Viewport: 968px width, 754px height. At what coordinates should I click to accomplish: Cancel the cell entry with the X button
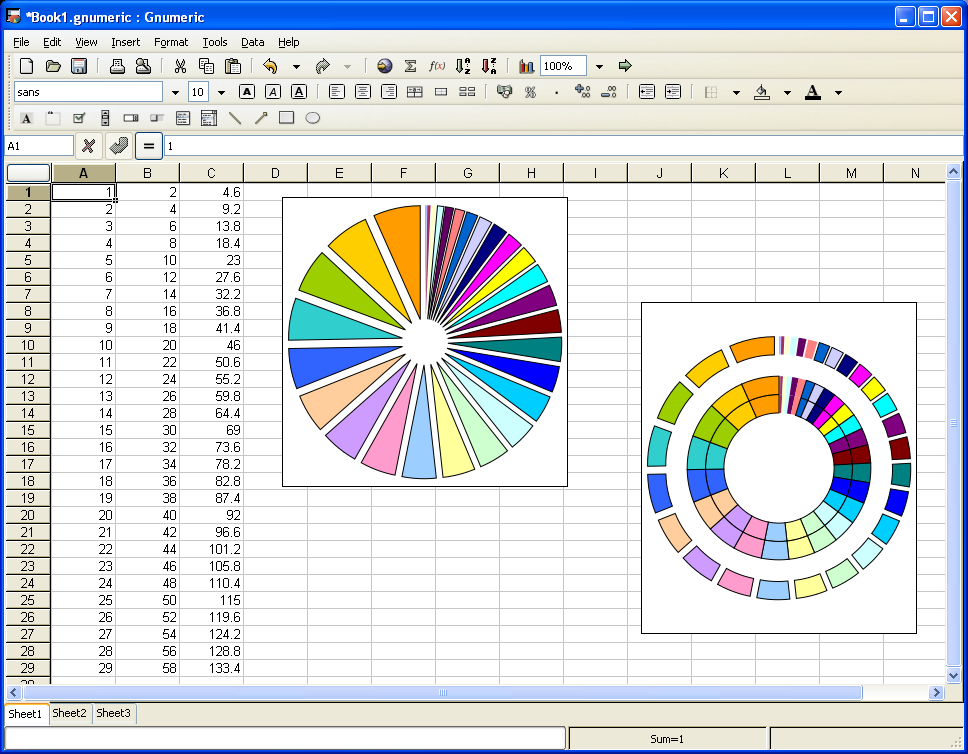[88, 145]
